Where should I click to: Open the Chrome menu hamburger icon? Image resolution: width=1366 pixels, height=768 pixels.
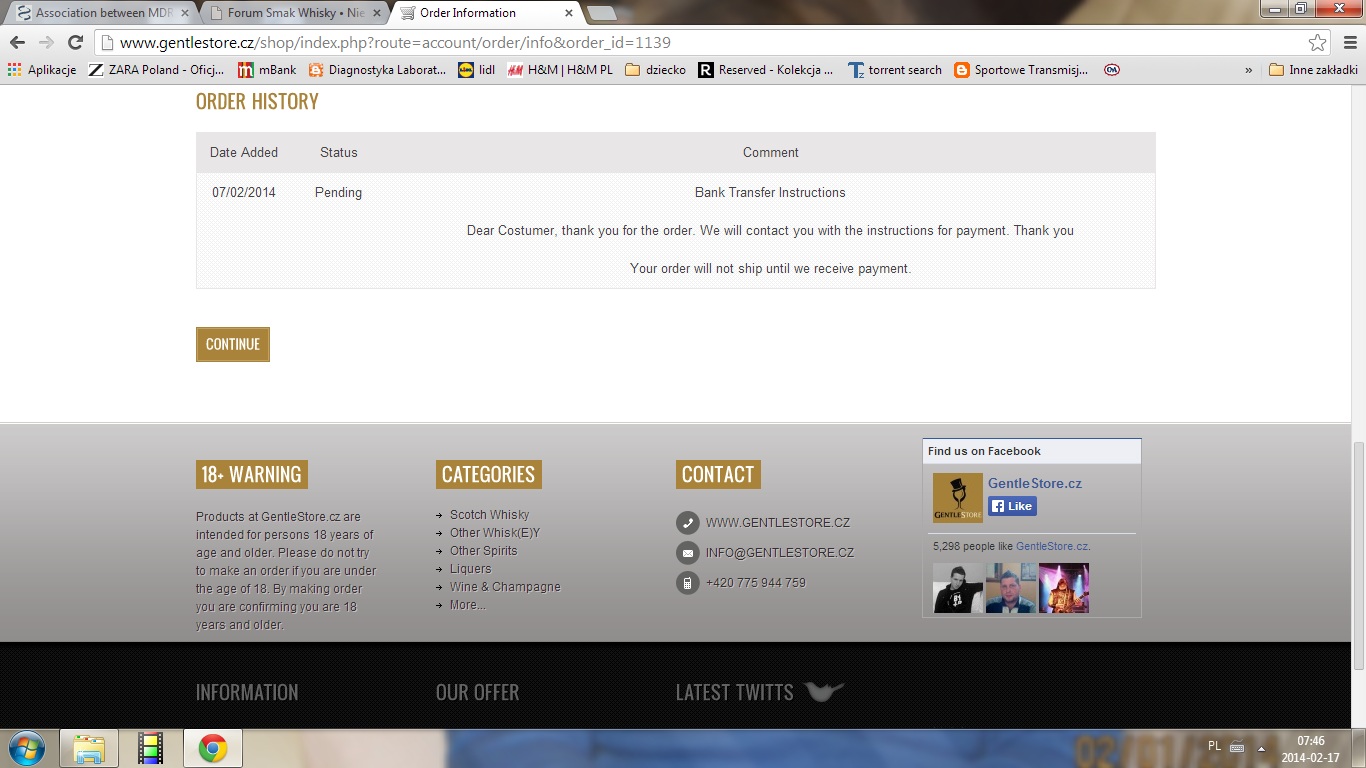pyautogui.click(x=1350, y=43)
